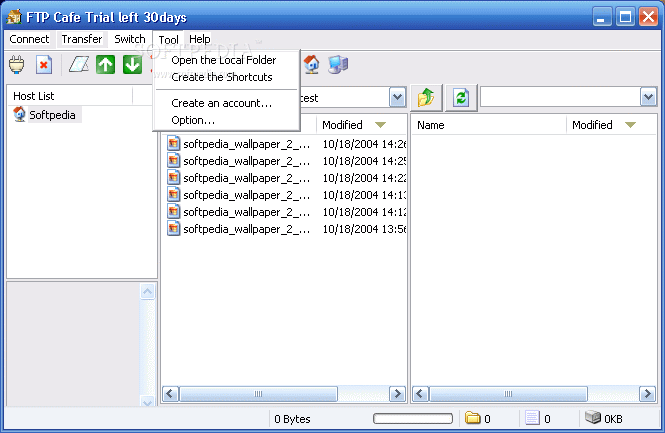Screen dimensions: 665x433
Task: Click the connect plug icon in toolbar
Action: pyautogui.click(x=17, y=65)
